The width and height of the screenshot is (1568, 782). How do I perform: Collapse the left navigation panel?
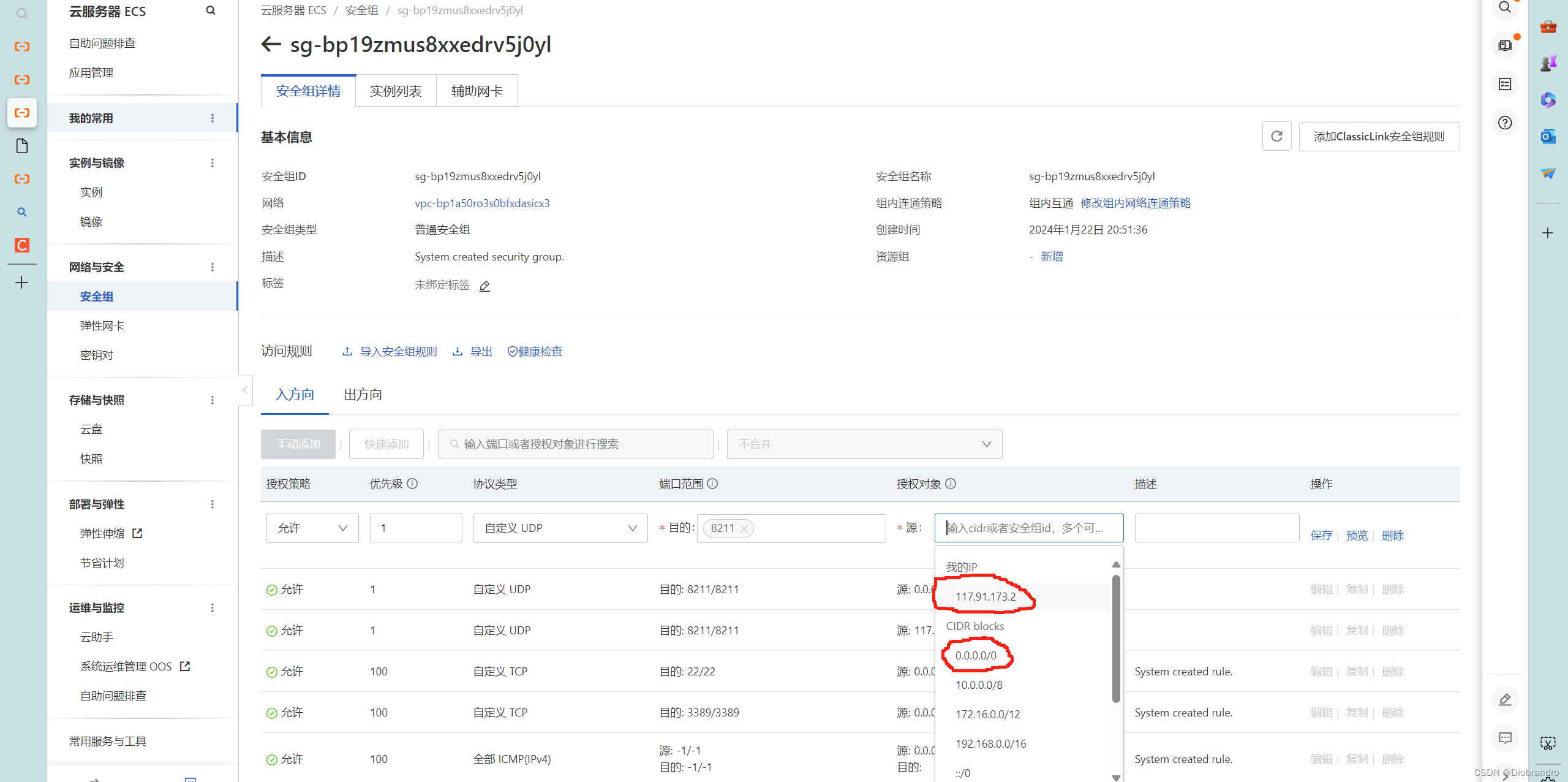244,390
